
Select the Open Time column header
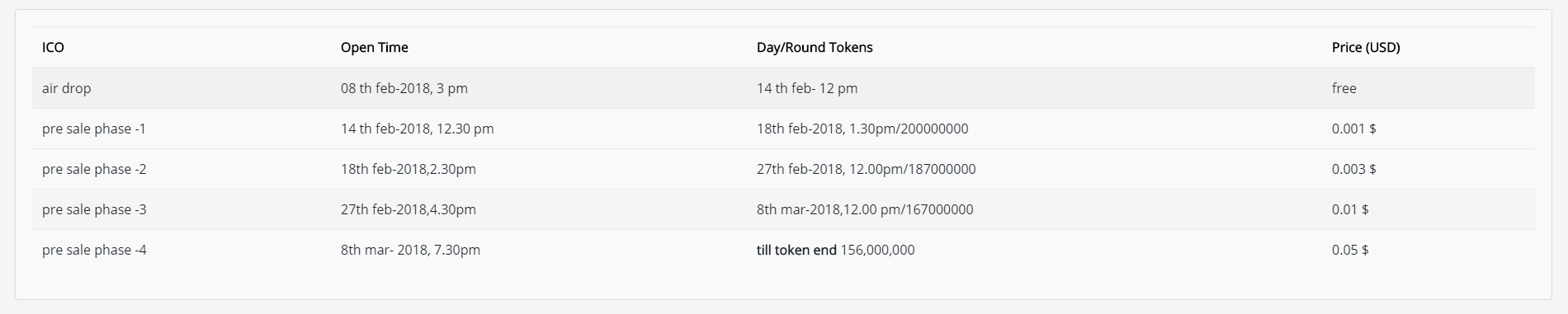(x=374, y=47)
